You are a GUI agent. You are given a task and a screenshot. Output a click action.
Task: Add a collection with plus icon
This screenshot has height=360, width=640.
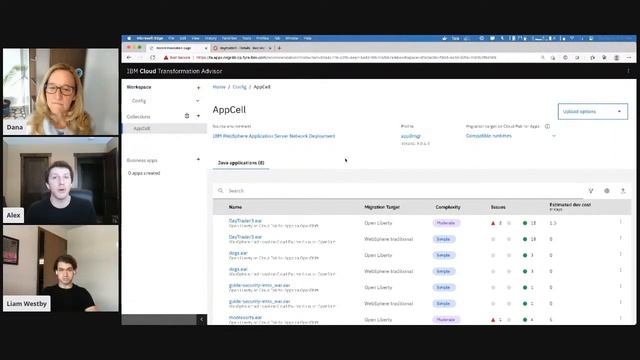198,116
